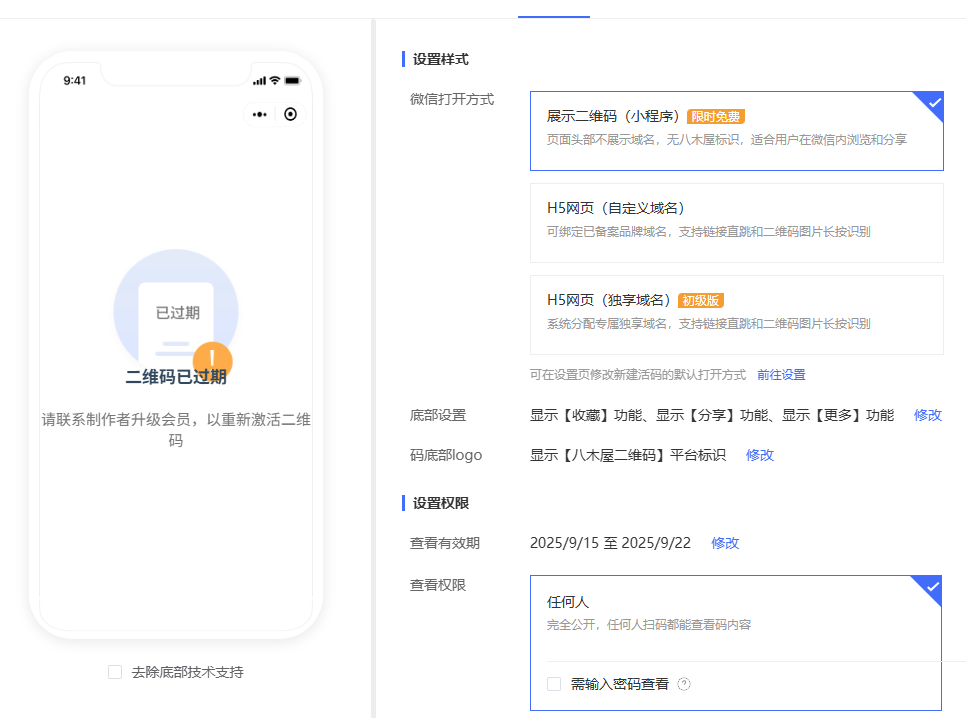Click the 已过期 document illustration
Screen dimensions: 966x718
pyautogui.click(x=176, y=311)
